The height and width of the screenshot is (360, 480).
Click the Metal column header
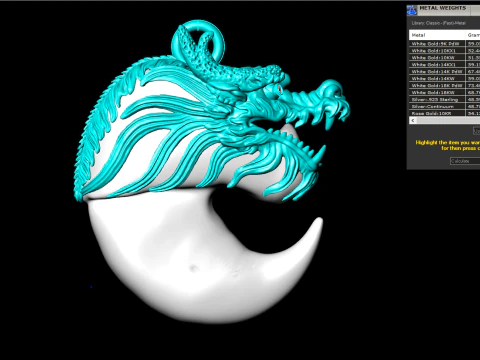point(437,35)
